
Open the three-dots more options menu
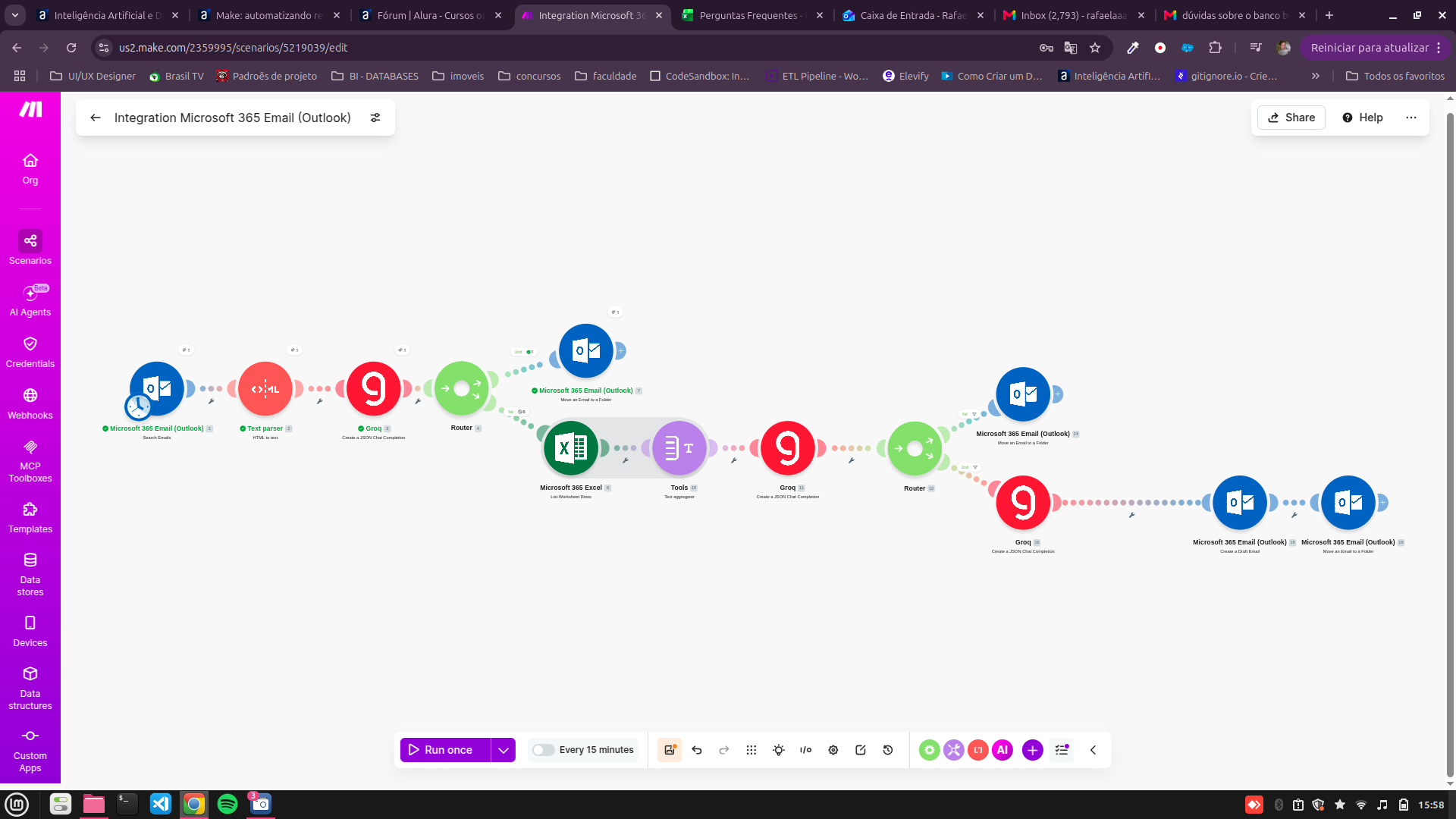(x=1411, y=118)
